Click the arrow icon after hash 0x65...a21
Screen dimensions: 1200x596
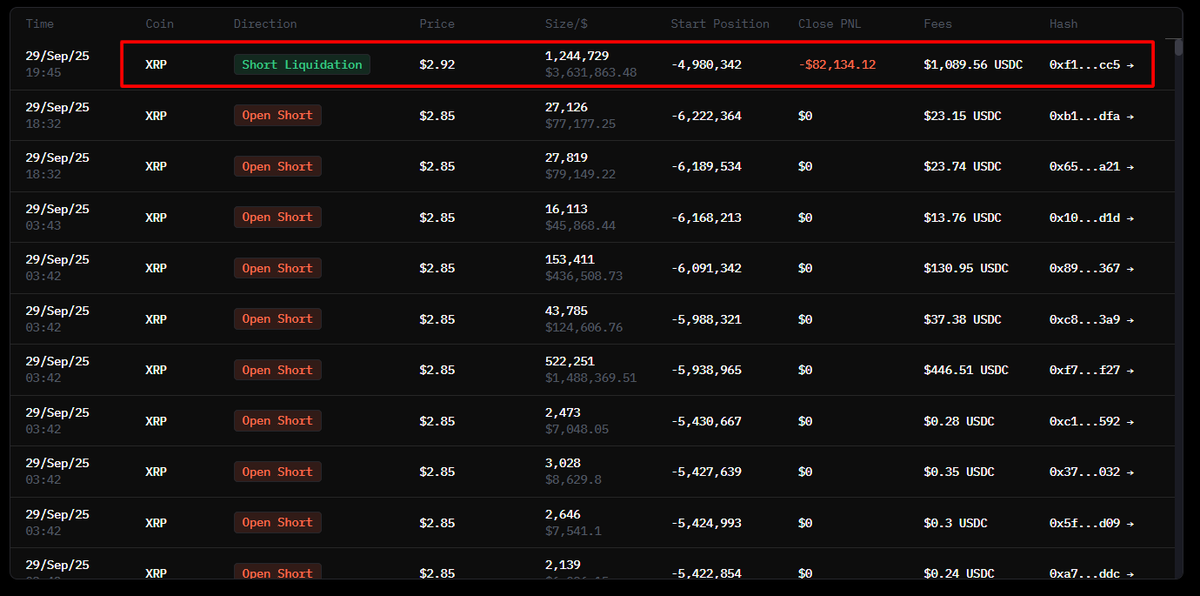(x=1130, y=167)
